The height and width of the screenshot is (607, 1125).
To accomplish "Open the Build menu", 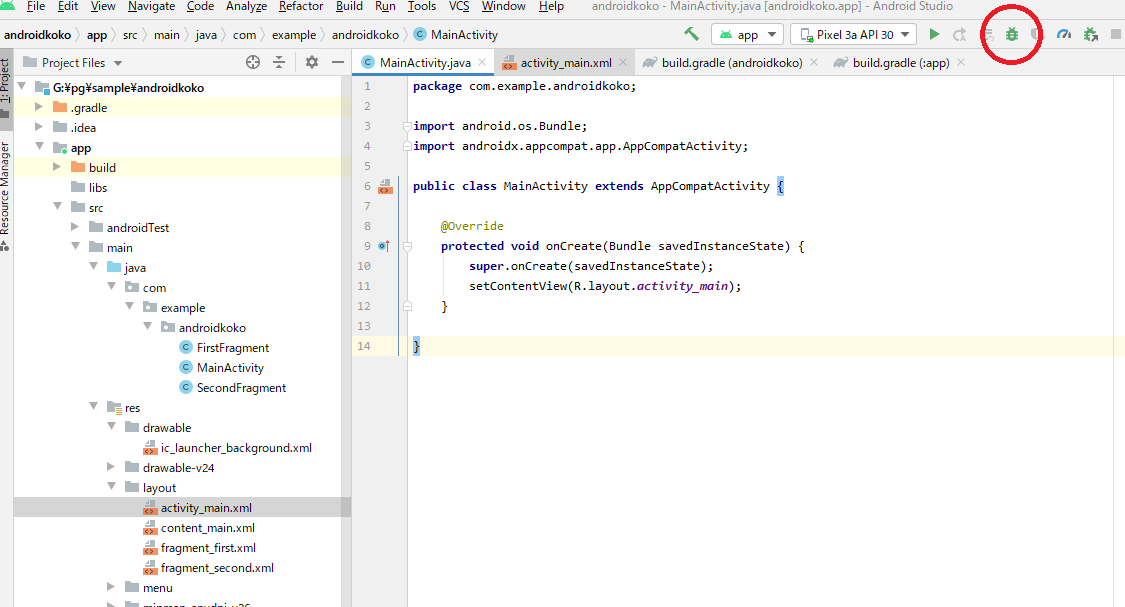I will 349,6.
